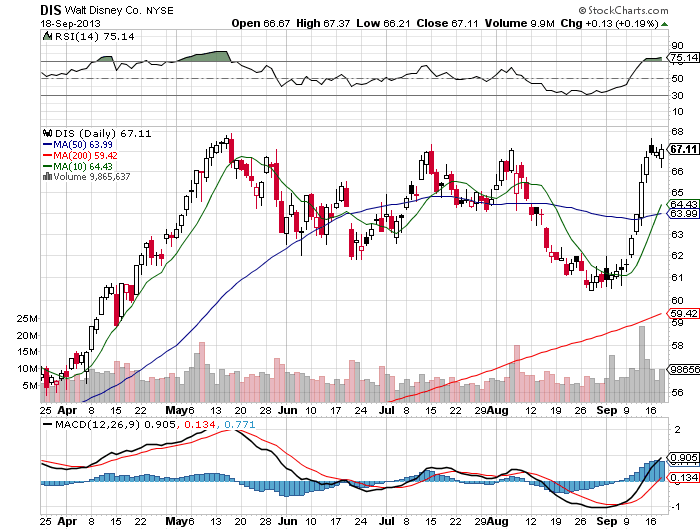Click the Sep label on the bottom MACD axis

pyautogui.click(x=607, y=521)
